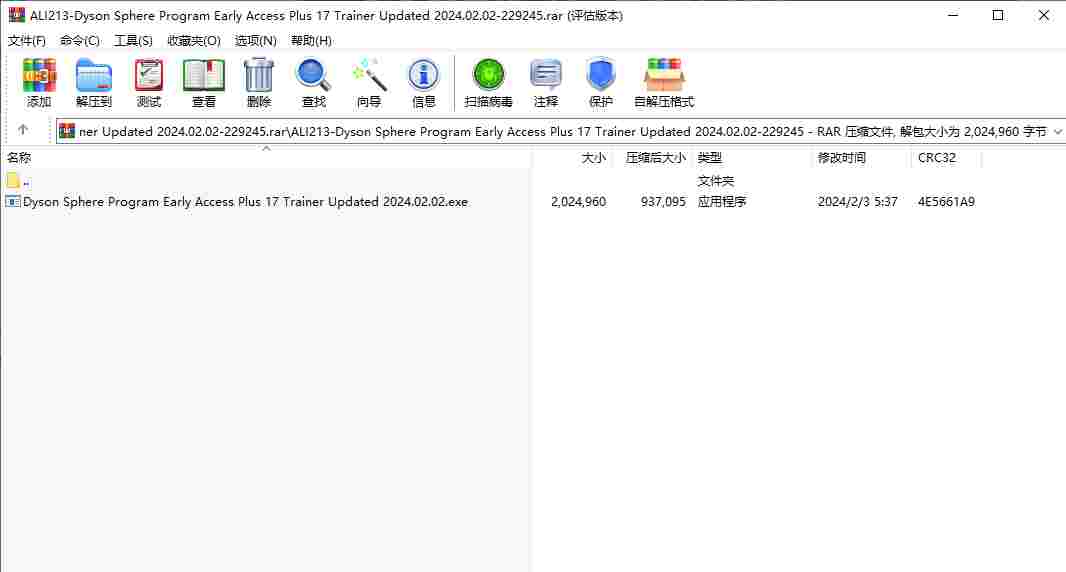1066x572 pixels.
Task: Click the Delete (删除) trash icon
Action: tap(259, 83)
